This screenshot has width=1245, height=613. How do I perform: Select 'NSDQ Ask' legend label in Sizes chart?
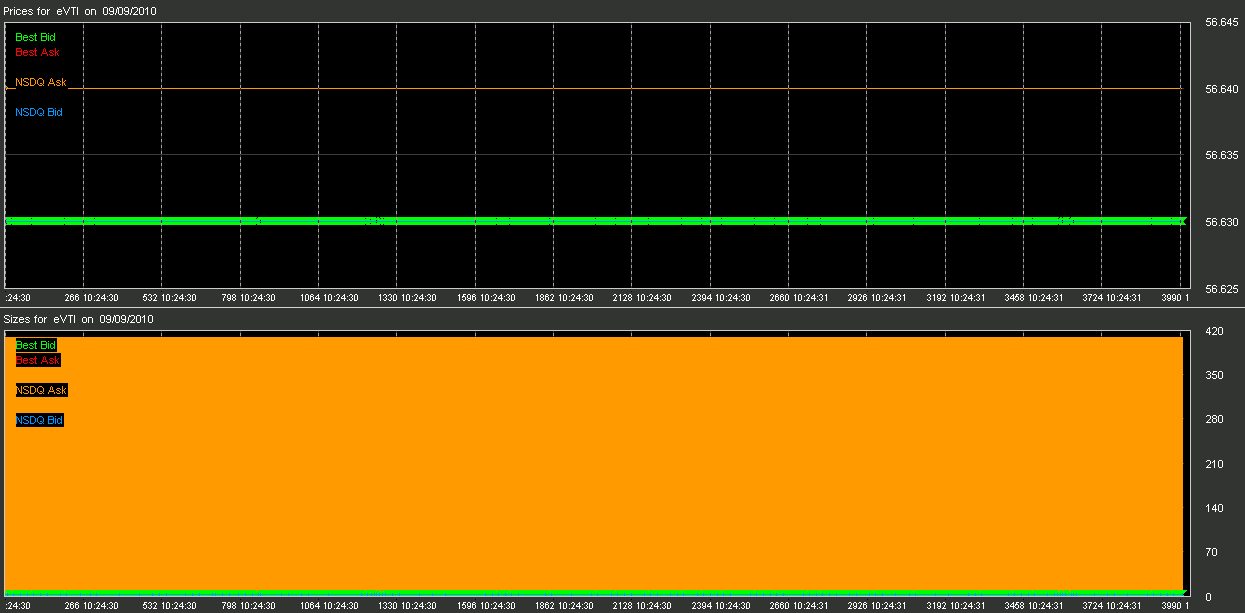pos(41,390)
